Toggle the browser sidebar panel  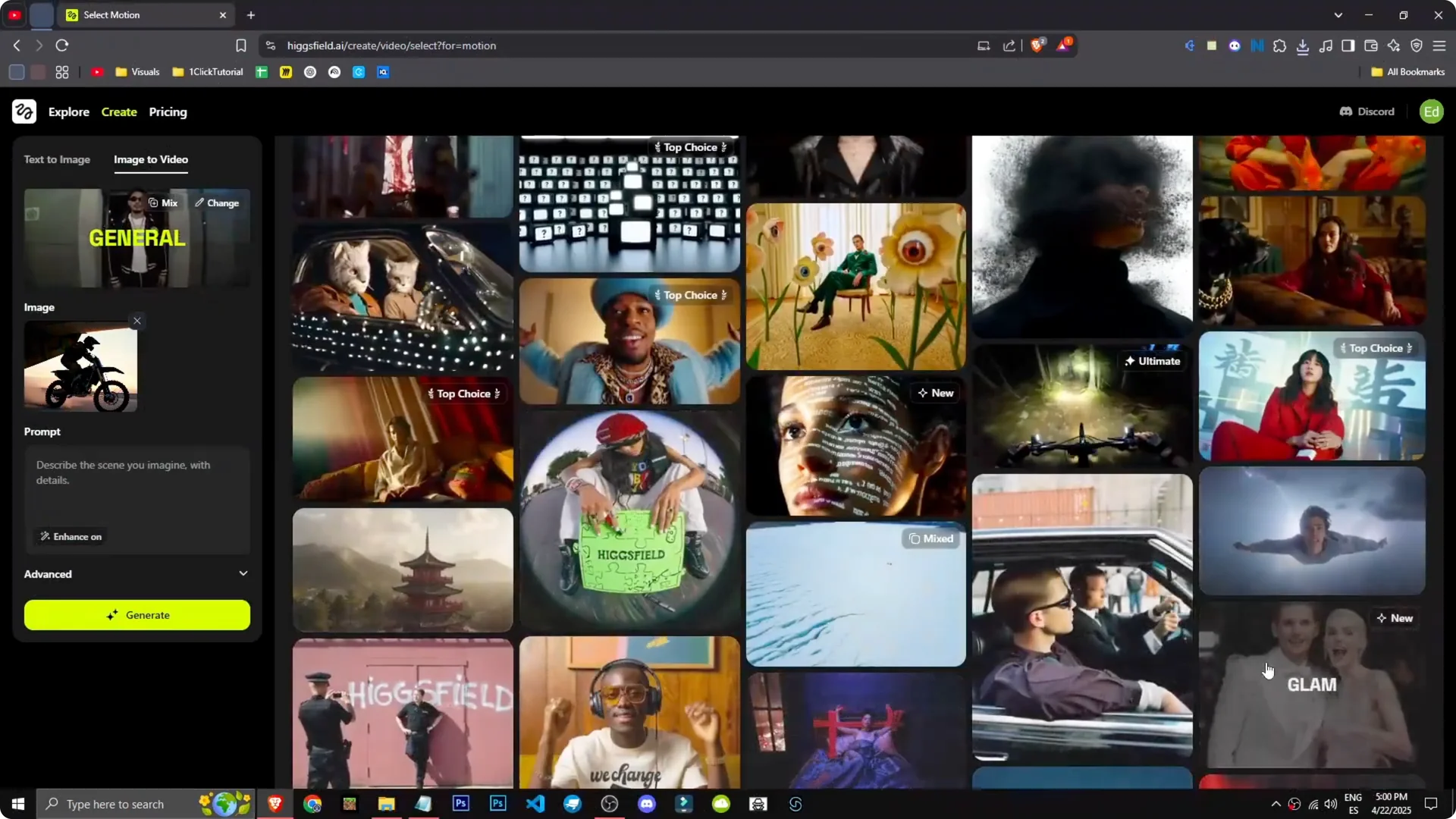click(1348, 45)
